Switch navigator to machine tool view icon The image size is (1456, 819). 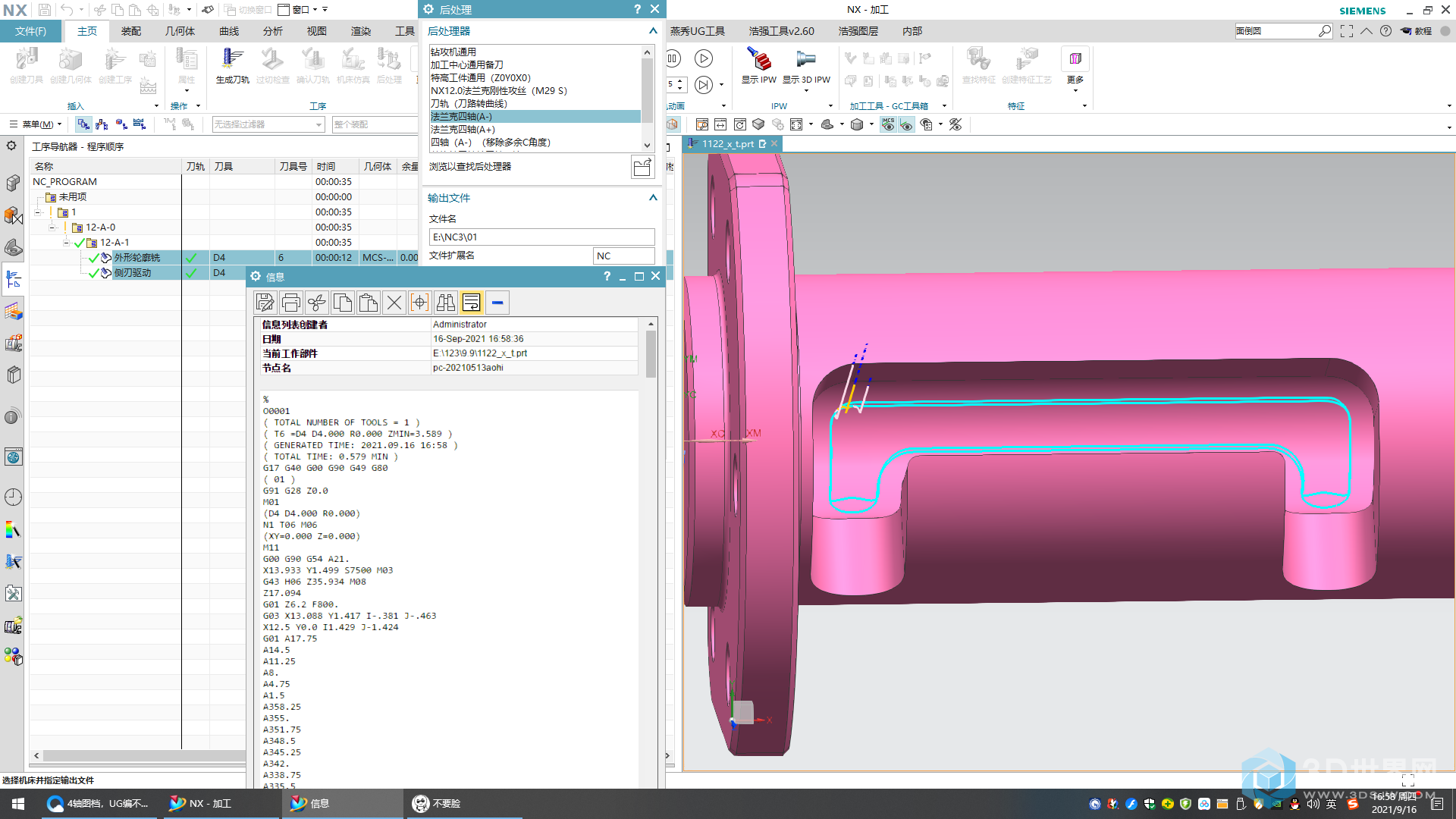pyautogui.click(x=102, y=124)
